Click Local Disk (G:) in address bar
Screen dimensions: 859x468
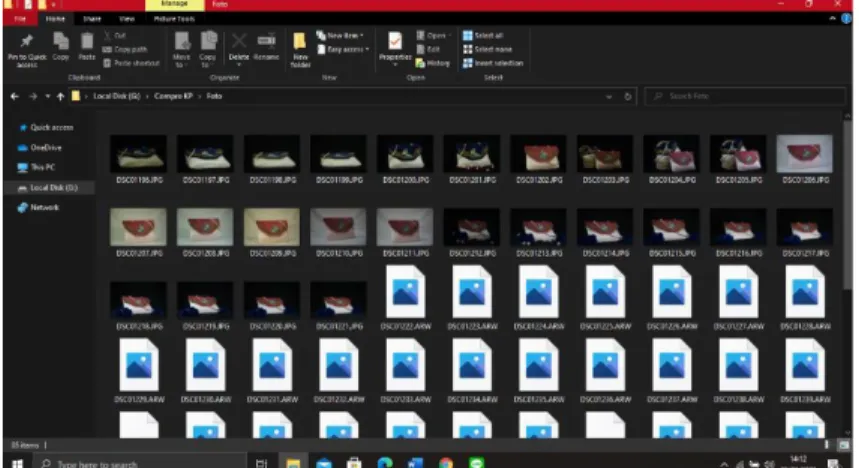117,96
